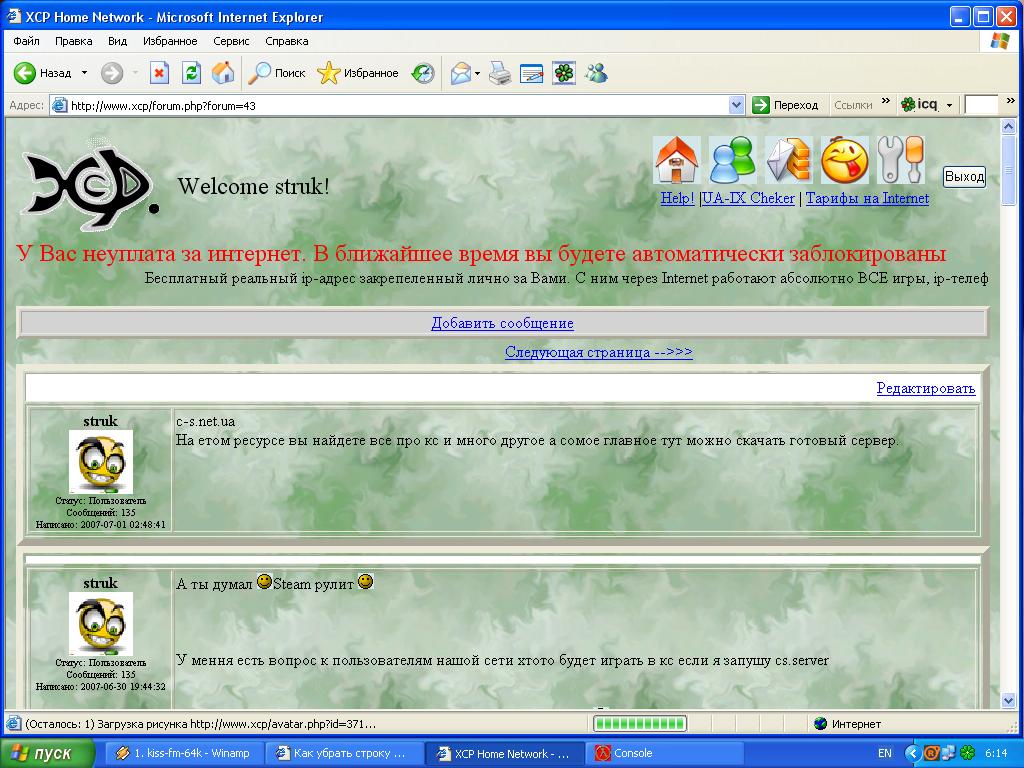Switch to Как убрать строку taskbar window
The height and width of the screenshot is (768, 1024).
[342, 753]
